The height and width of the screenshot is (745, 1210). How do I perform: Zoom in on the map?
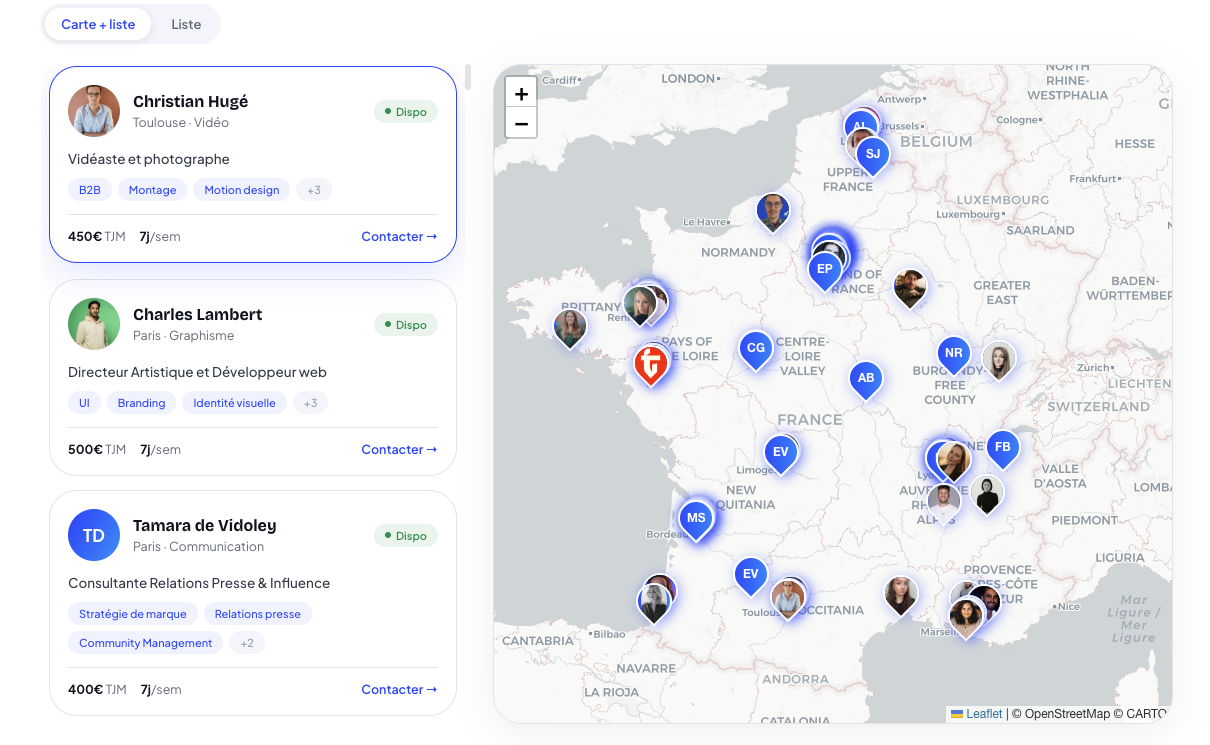click(x=521, y=93)
